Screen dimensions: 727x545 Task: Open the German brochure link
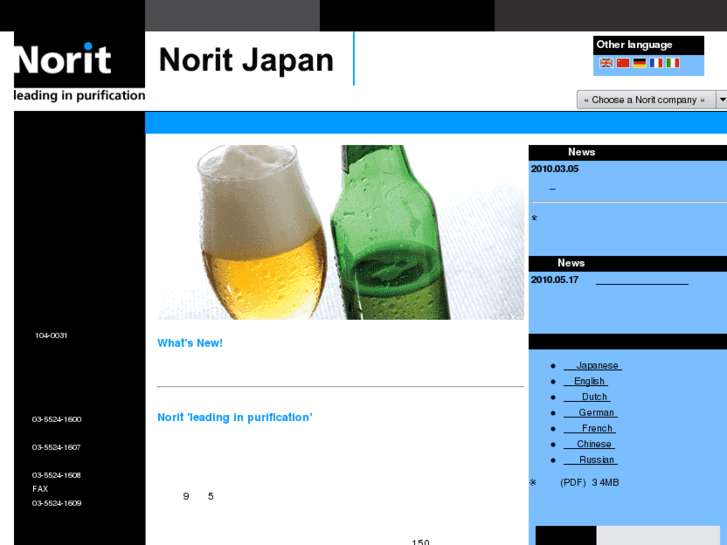[590, 413]
